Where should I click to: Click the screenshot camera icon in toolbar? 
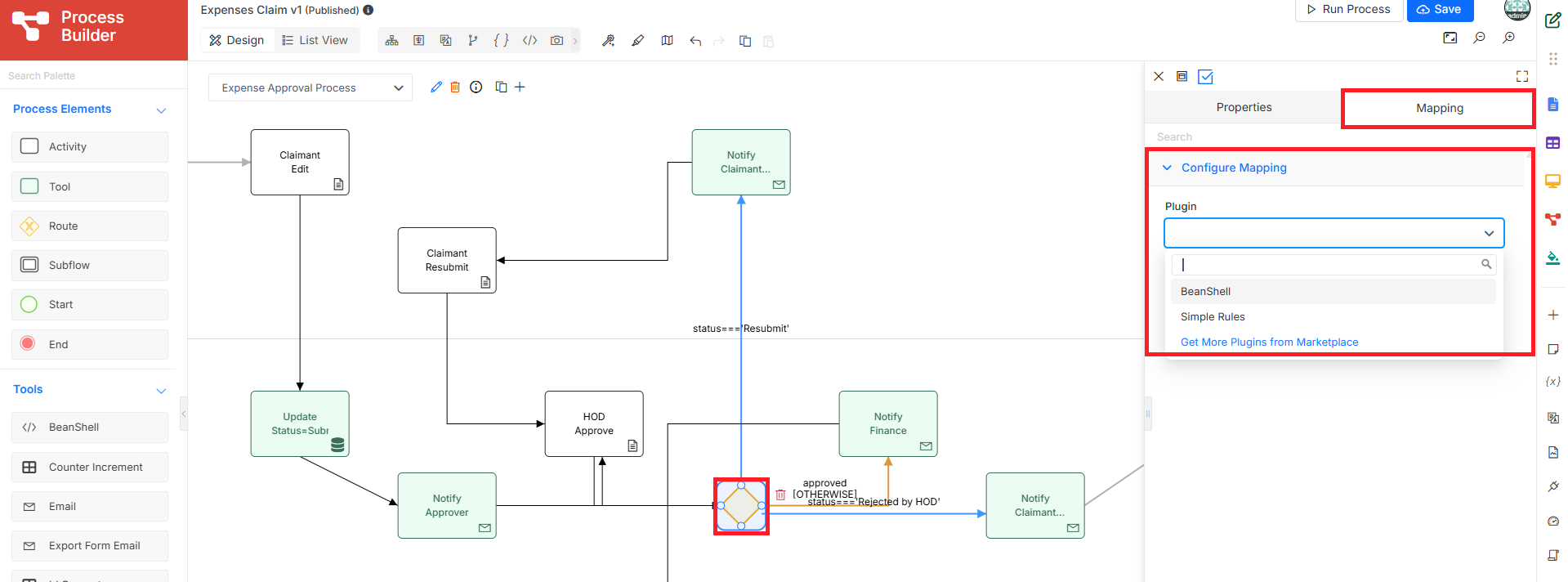[x=556, y=40]
